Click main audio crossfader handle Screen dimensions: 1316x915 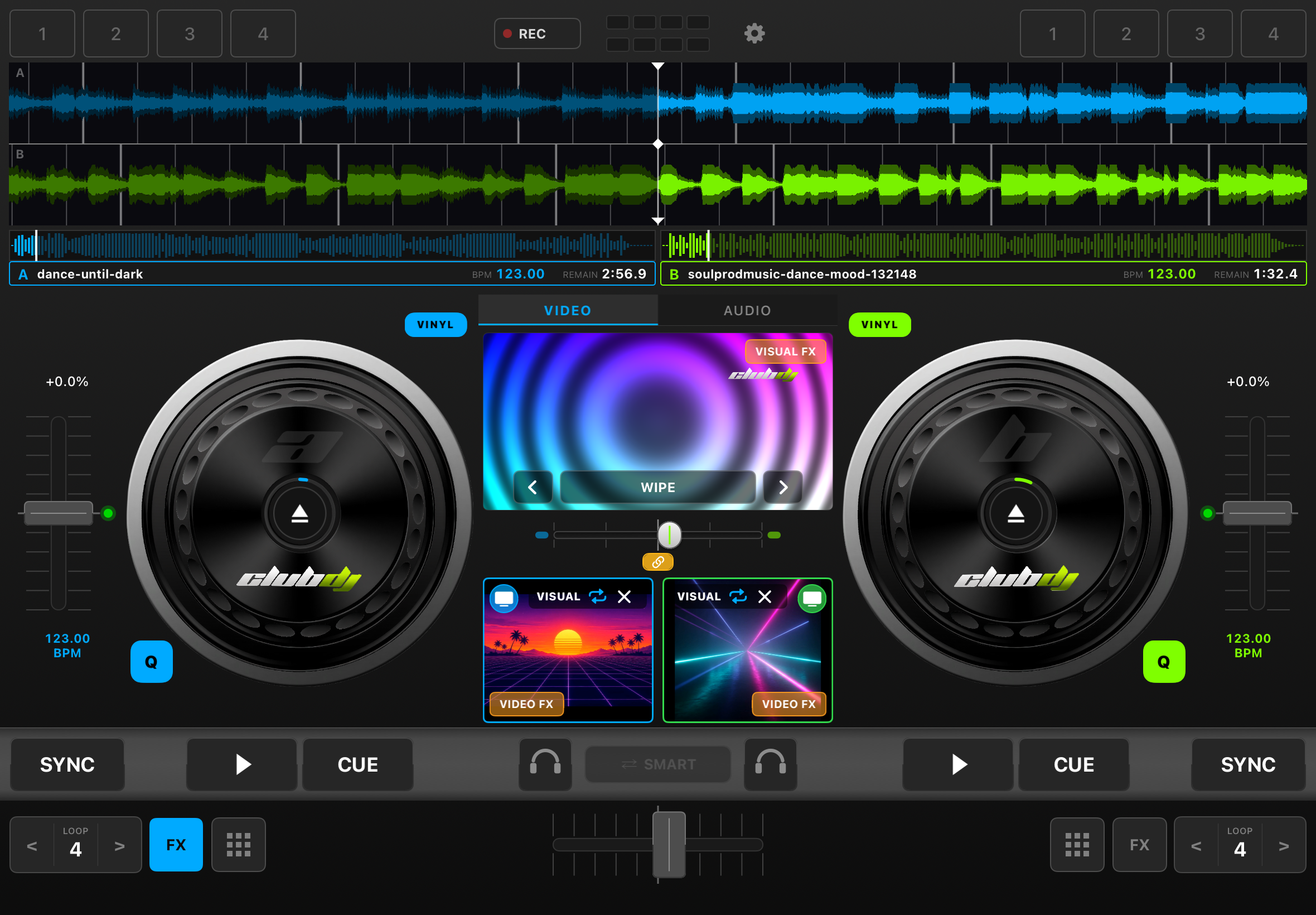669,845
